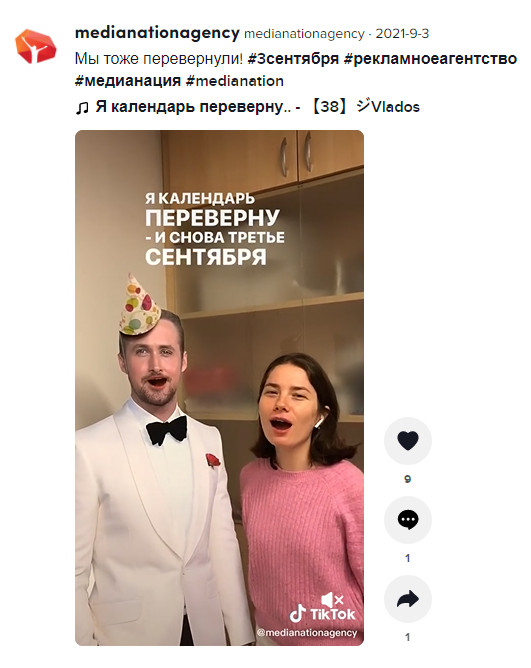531x668 pixels.
Task: Play the TikTok video thumbnail
Action: (x=219, y=388)
